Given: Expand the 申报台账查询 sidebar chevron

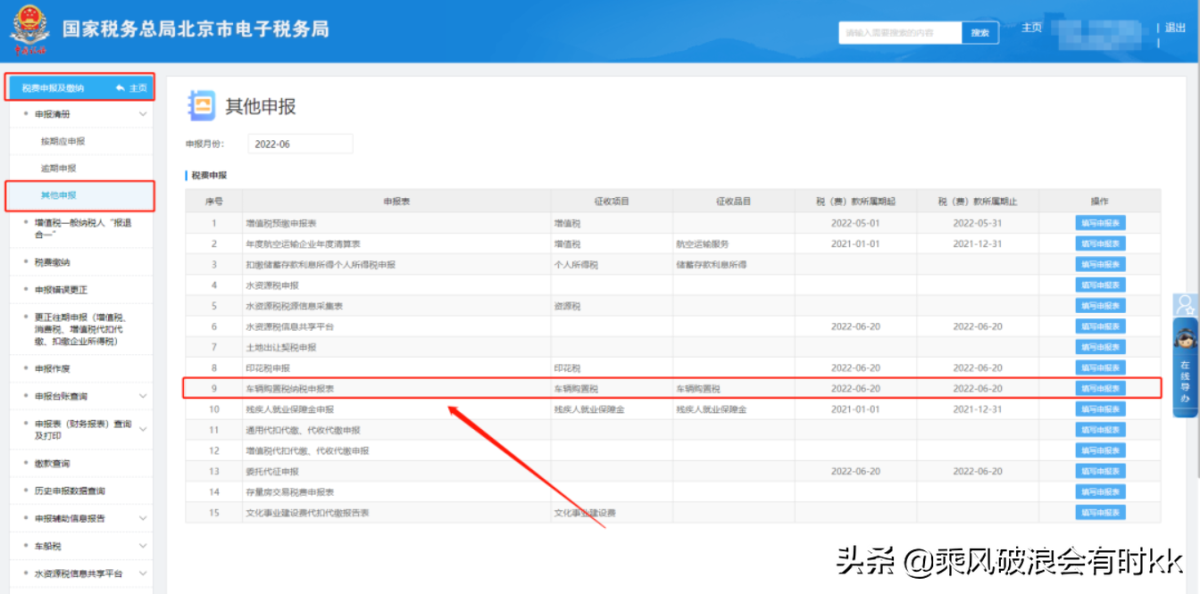Looking at the screenshot, I should (143, 397).
